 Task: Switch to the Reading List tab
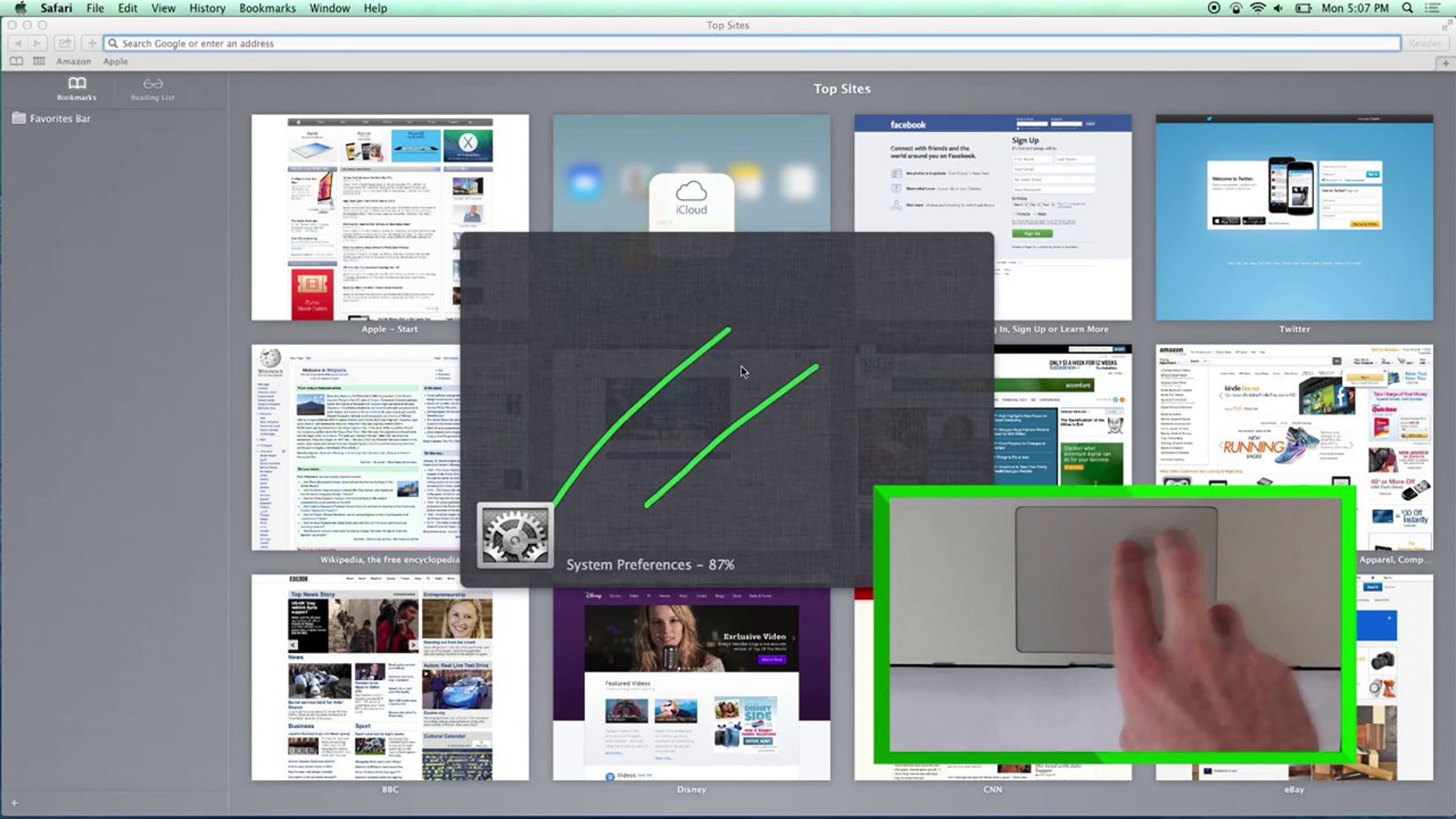point(152,89)
